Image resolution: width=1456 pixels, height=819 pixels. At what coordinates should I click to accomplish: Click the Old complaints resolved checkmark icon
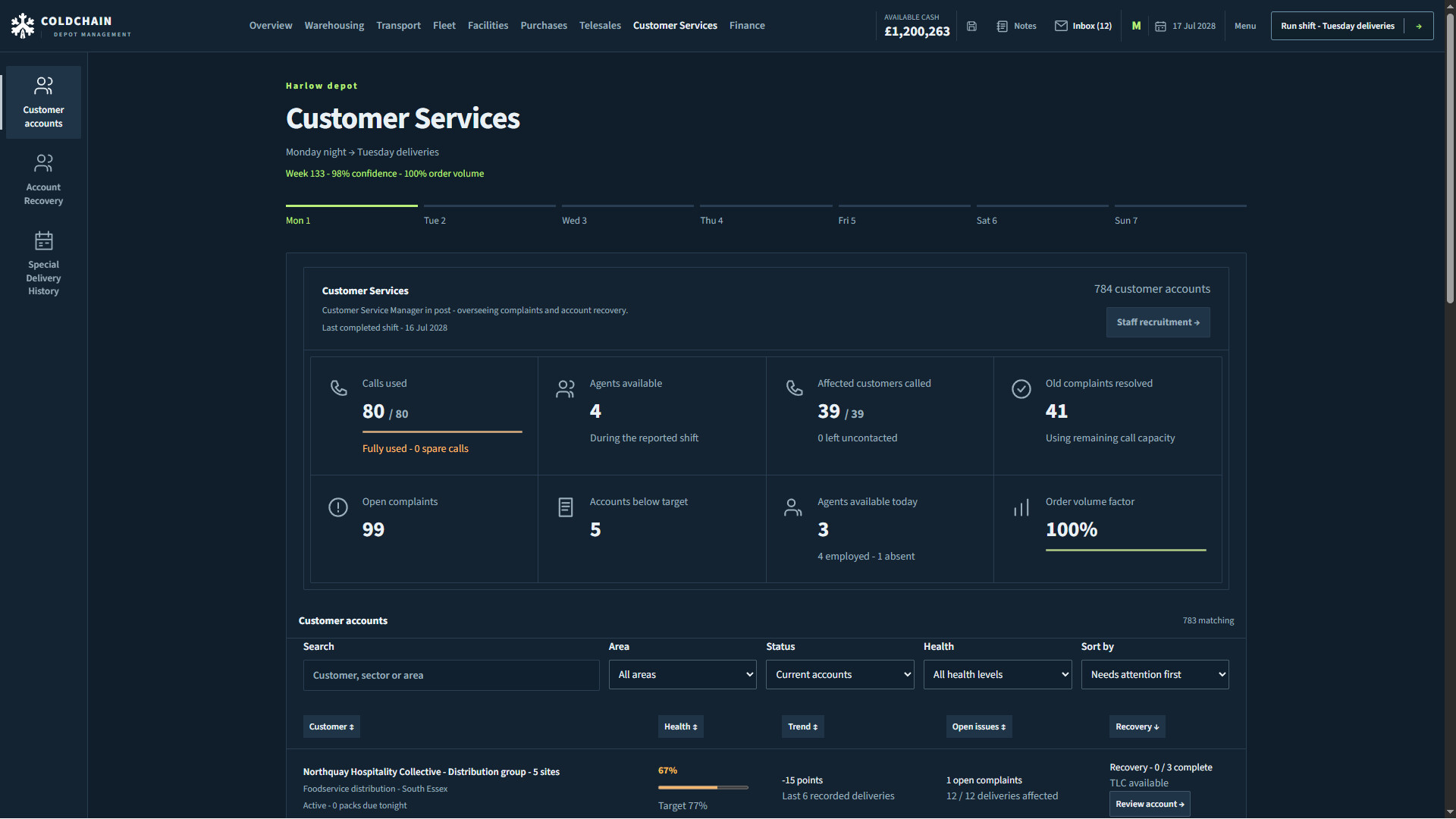pos(1021,389)
